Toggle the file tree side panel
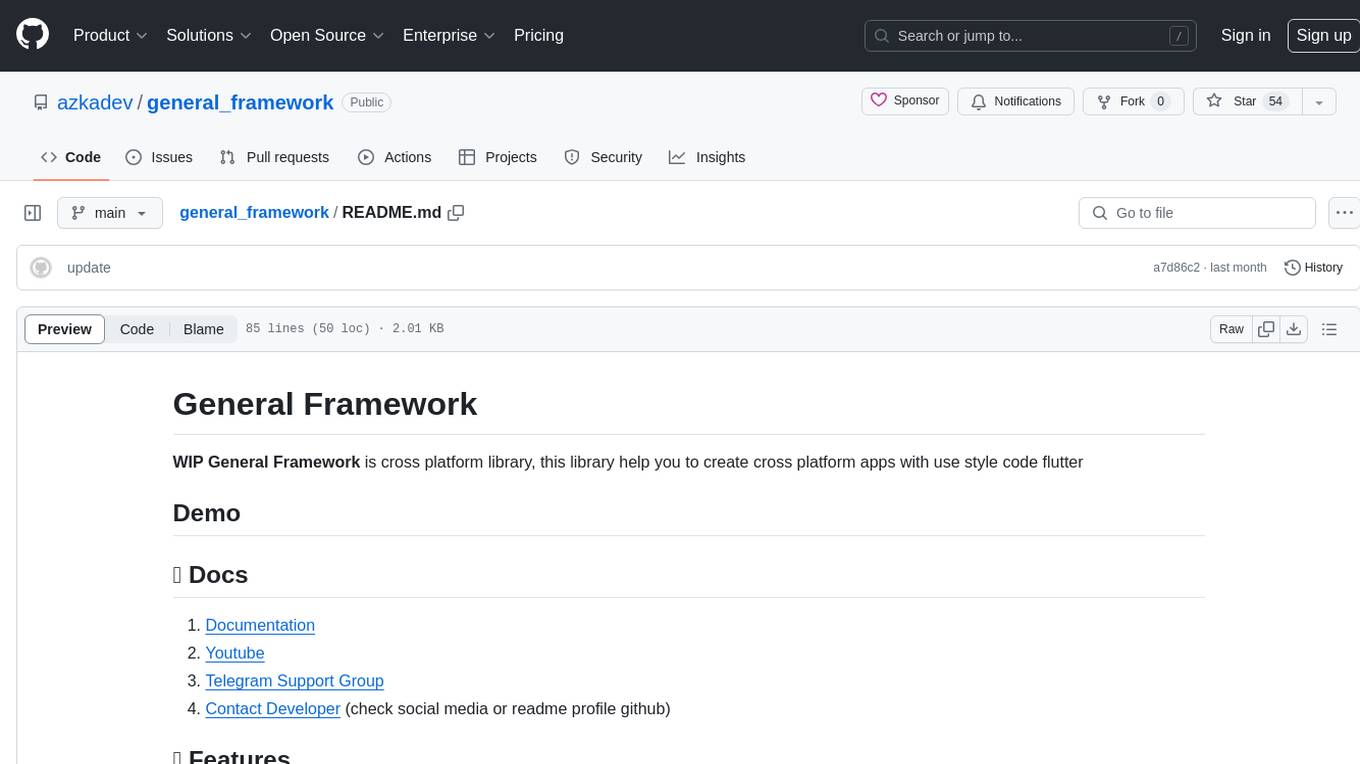1360x764 pixels. click(33, 213)
